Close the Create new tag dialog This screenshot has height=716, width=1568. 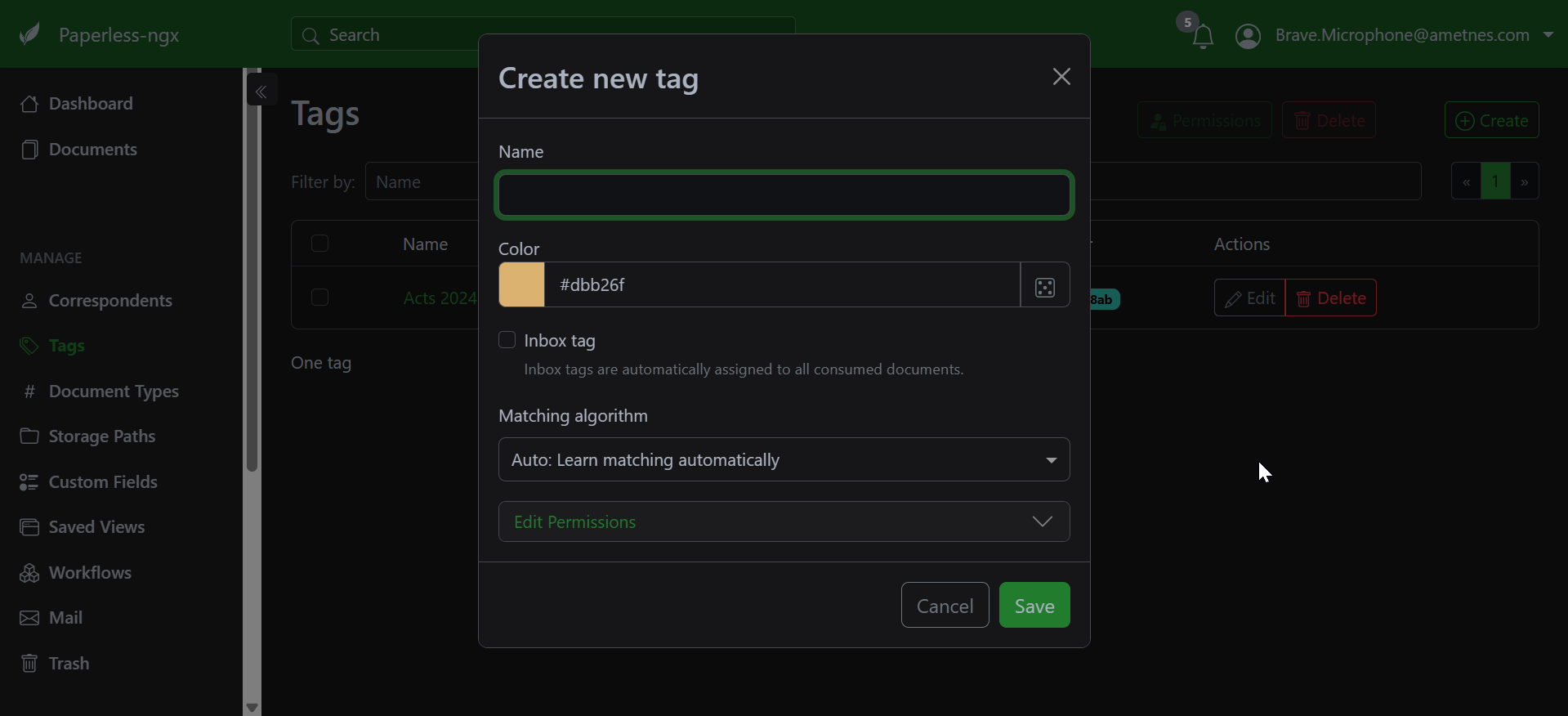click(1061, 77)
